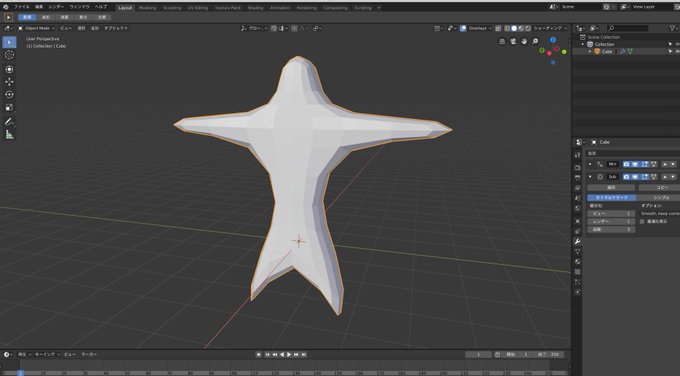Open the Material sphere tab in properties
The image size is (680, 376).
pos(577,262)
